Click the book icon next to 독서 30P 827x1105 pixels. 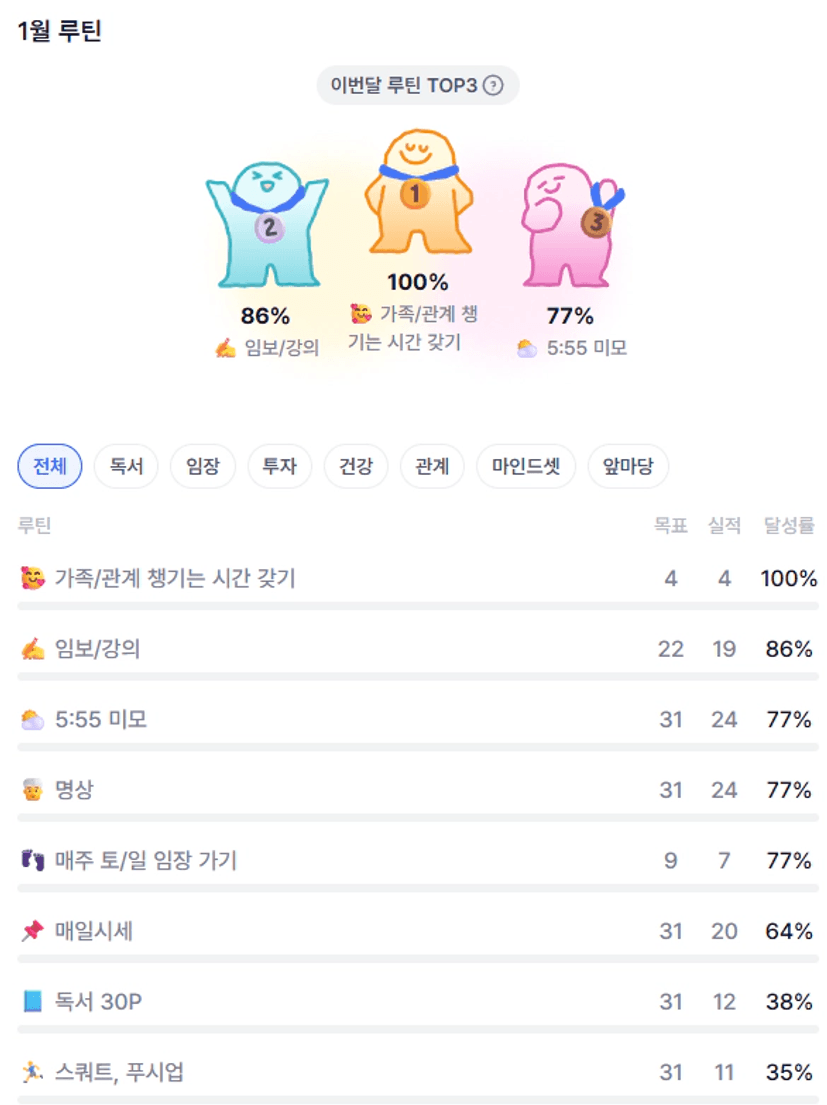click(32, 1002)
